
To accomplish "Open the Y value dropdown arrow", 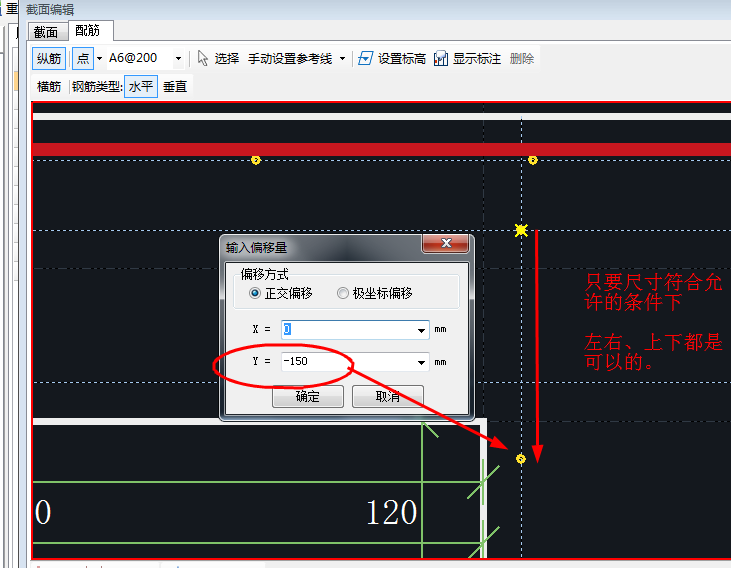I will click(x=421, y=363).
